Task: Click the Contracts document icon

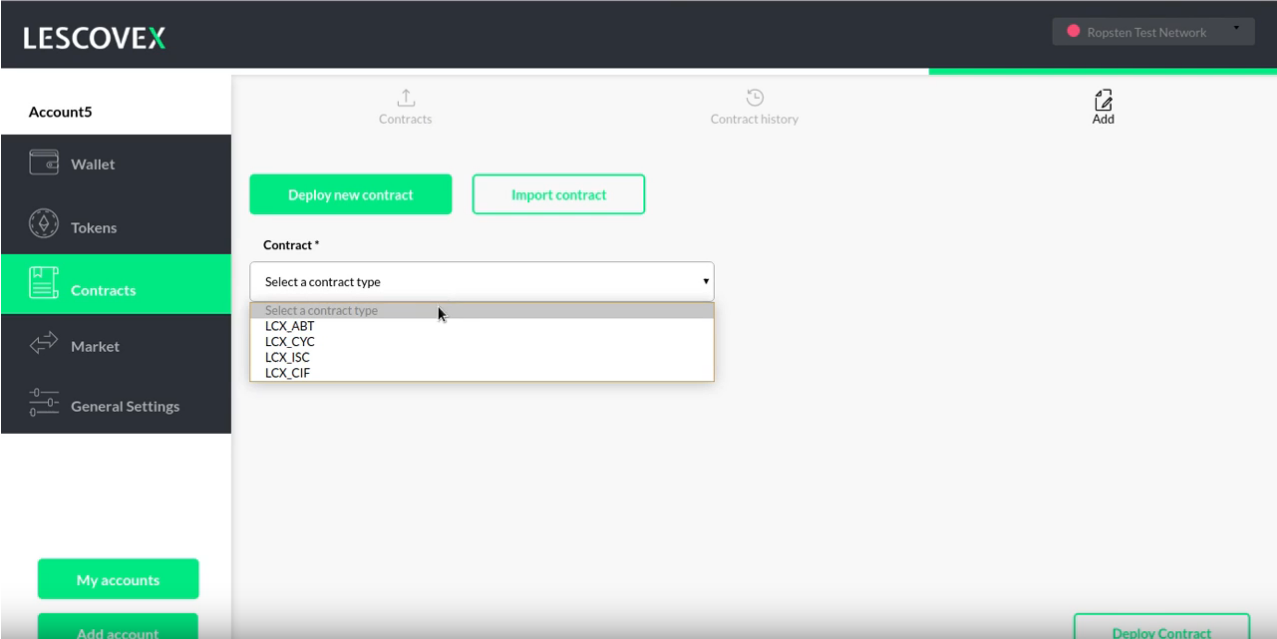Action: click(44, 283)
